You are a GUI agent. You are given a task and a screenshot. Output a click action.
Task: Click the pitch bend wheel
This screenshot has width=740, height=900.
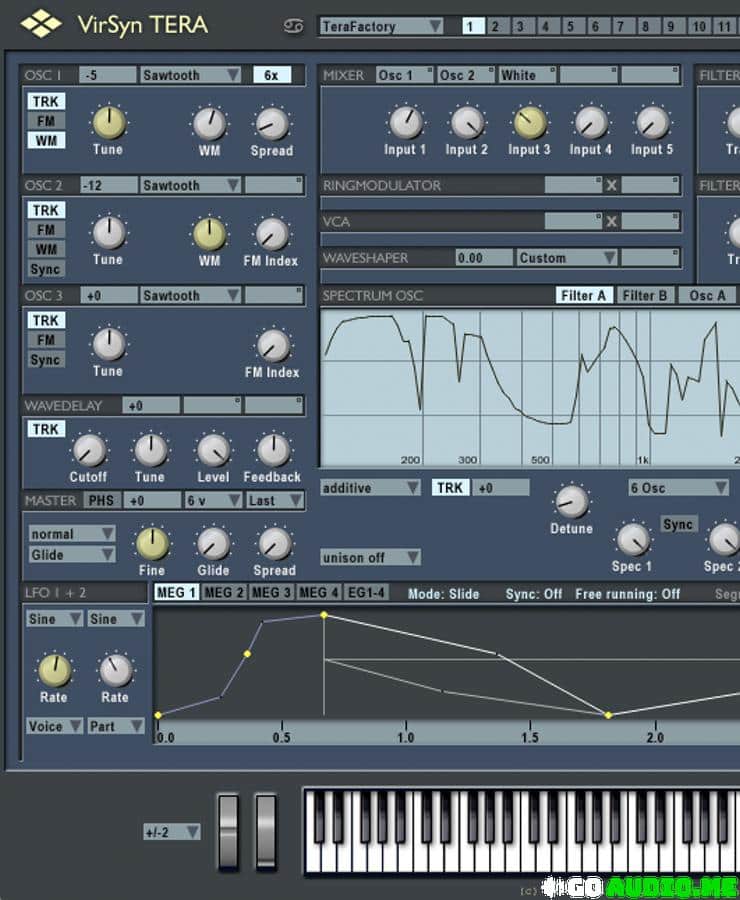(228, 832)
